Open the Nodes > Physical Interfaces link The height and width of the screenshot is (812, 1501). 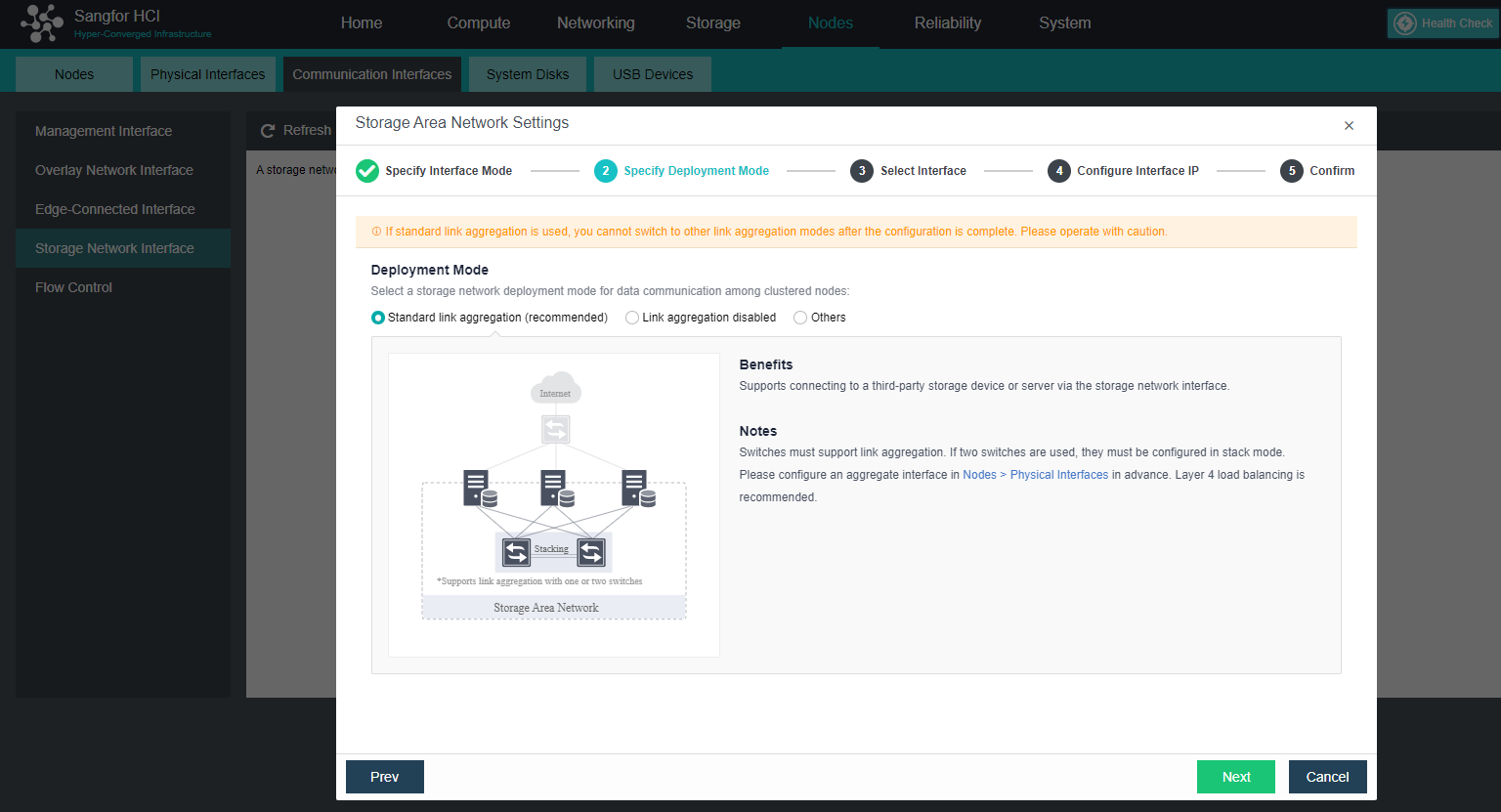pyautogui.click(x=1035, y=474)
